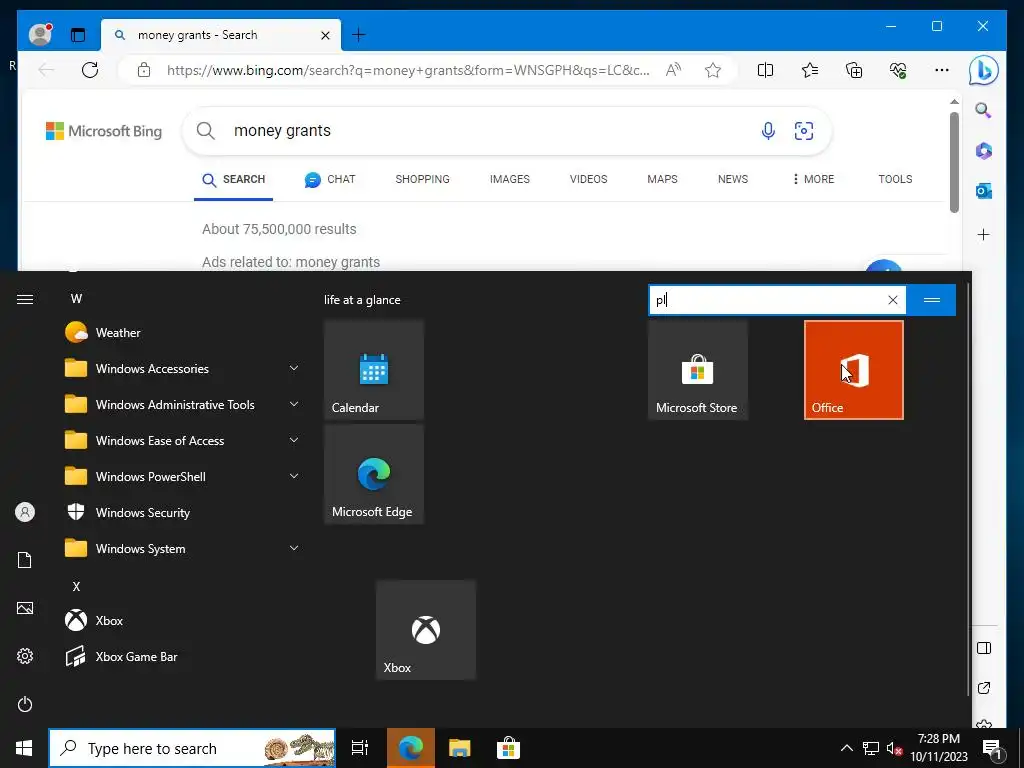Viewport: 1024px width, 768px height.
Task: Expand Windows PowerShell folder chevron
Action: click(x=294, y=476)
